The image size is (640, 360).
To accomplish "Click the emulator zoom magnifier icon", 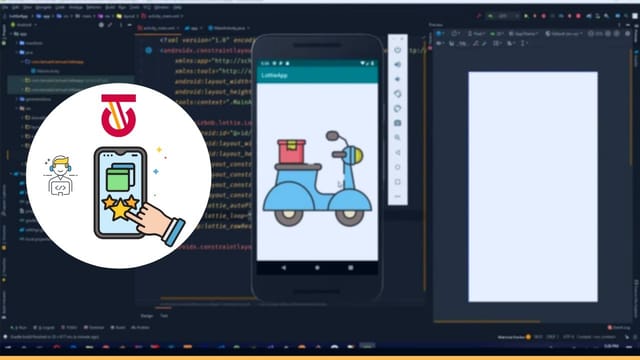I will (x=398, y=138).
